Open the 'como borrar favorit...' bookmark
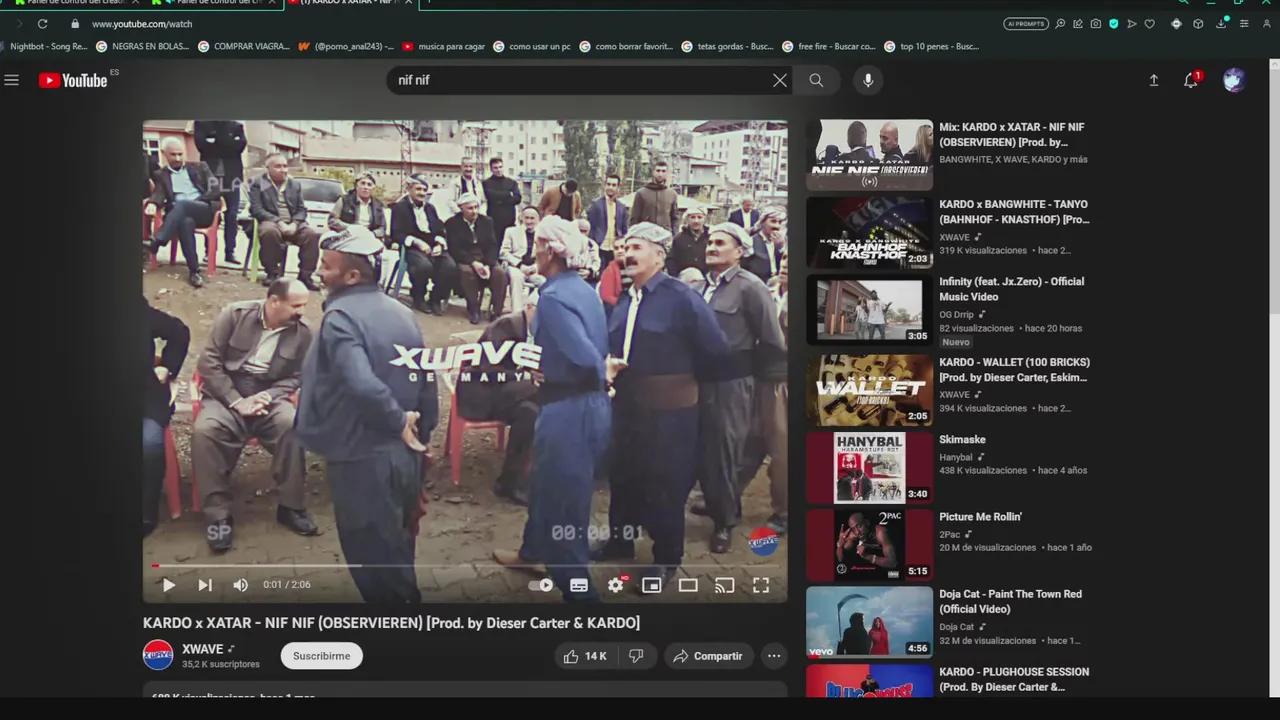Viewport: 1280px width, 720px height. 626,46
